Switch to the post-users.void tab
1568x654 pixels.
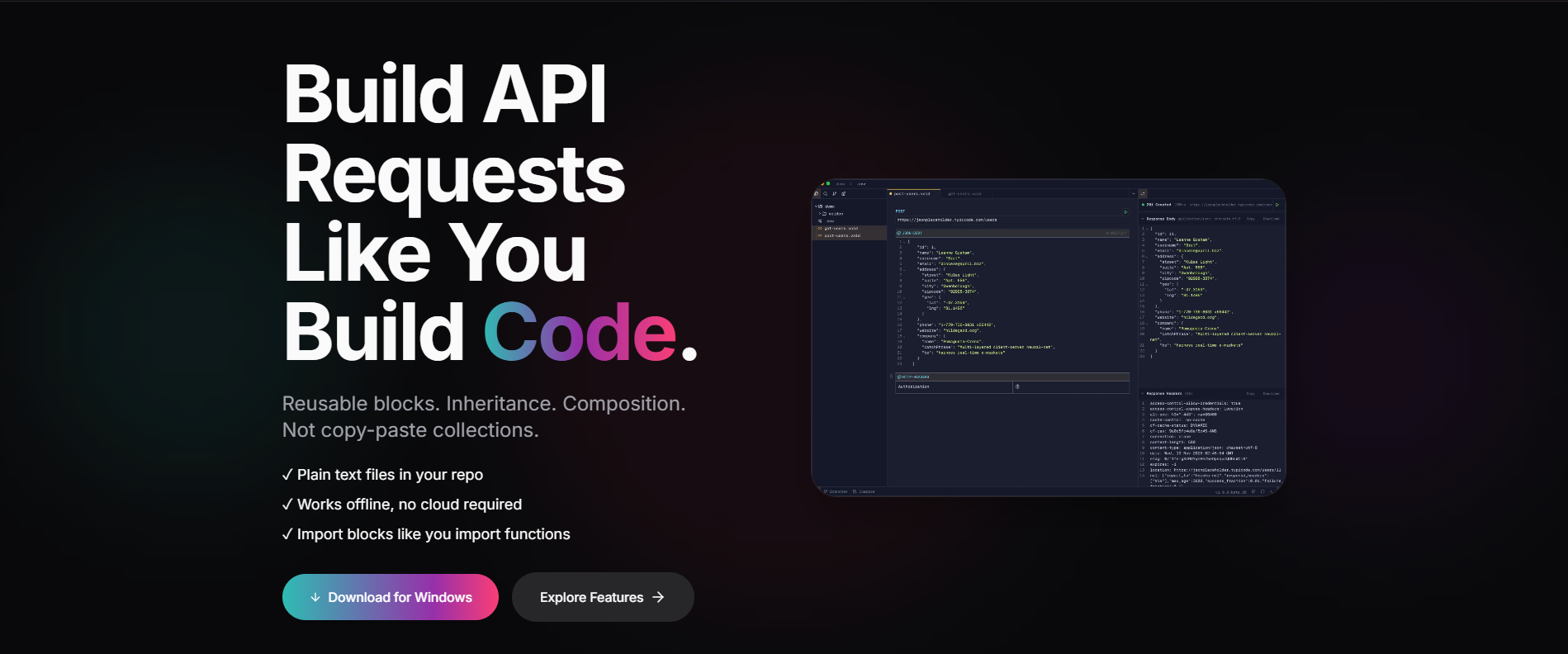(x=912, y=194)
